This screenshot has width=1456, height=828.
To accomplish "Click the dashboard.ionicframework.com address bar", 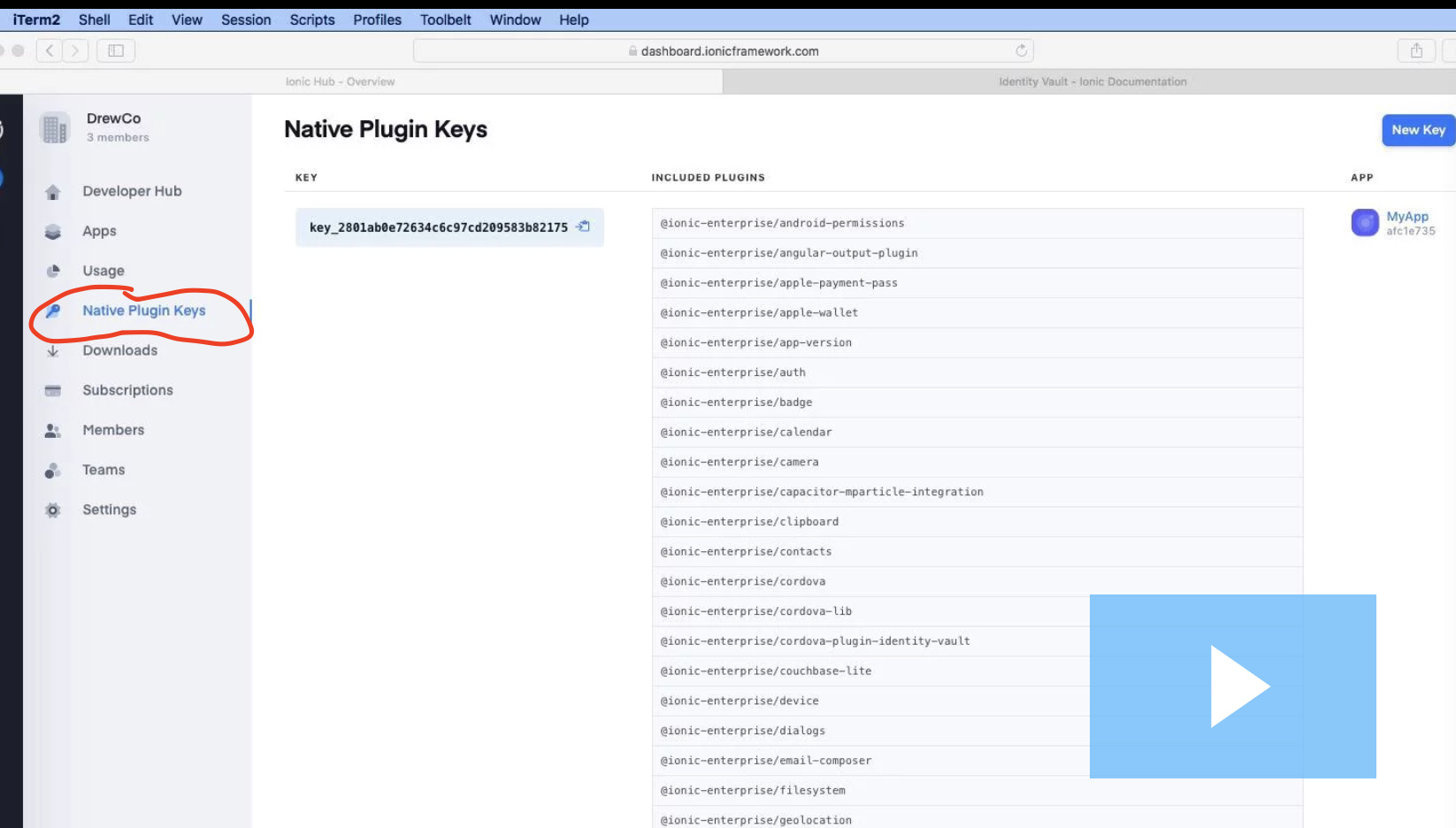I will (723, 50).
